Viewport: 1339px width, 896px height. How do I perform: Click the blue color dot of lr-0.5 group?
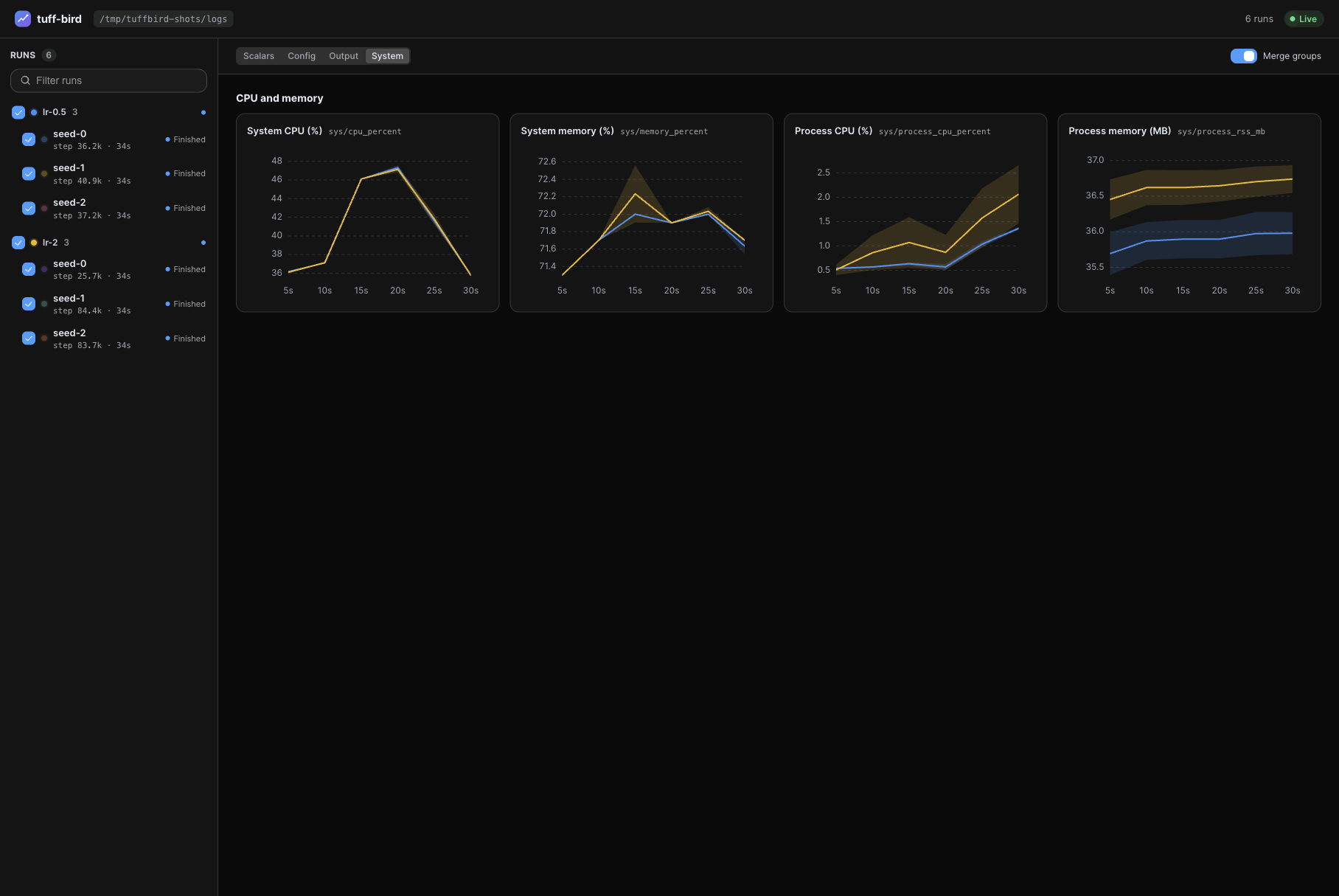pyautogui.click(x=34, y=112)
